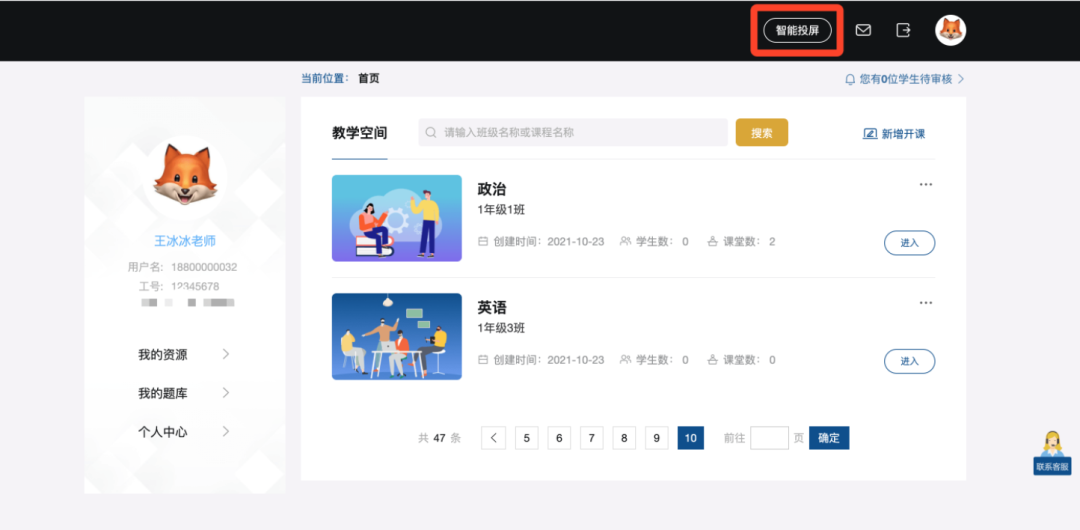Expand 个人中心 in sidebar
Screen dimensions: 1080x530
[x=184, y=432]
